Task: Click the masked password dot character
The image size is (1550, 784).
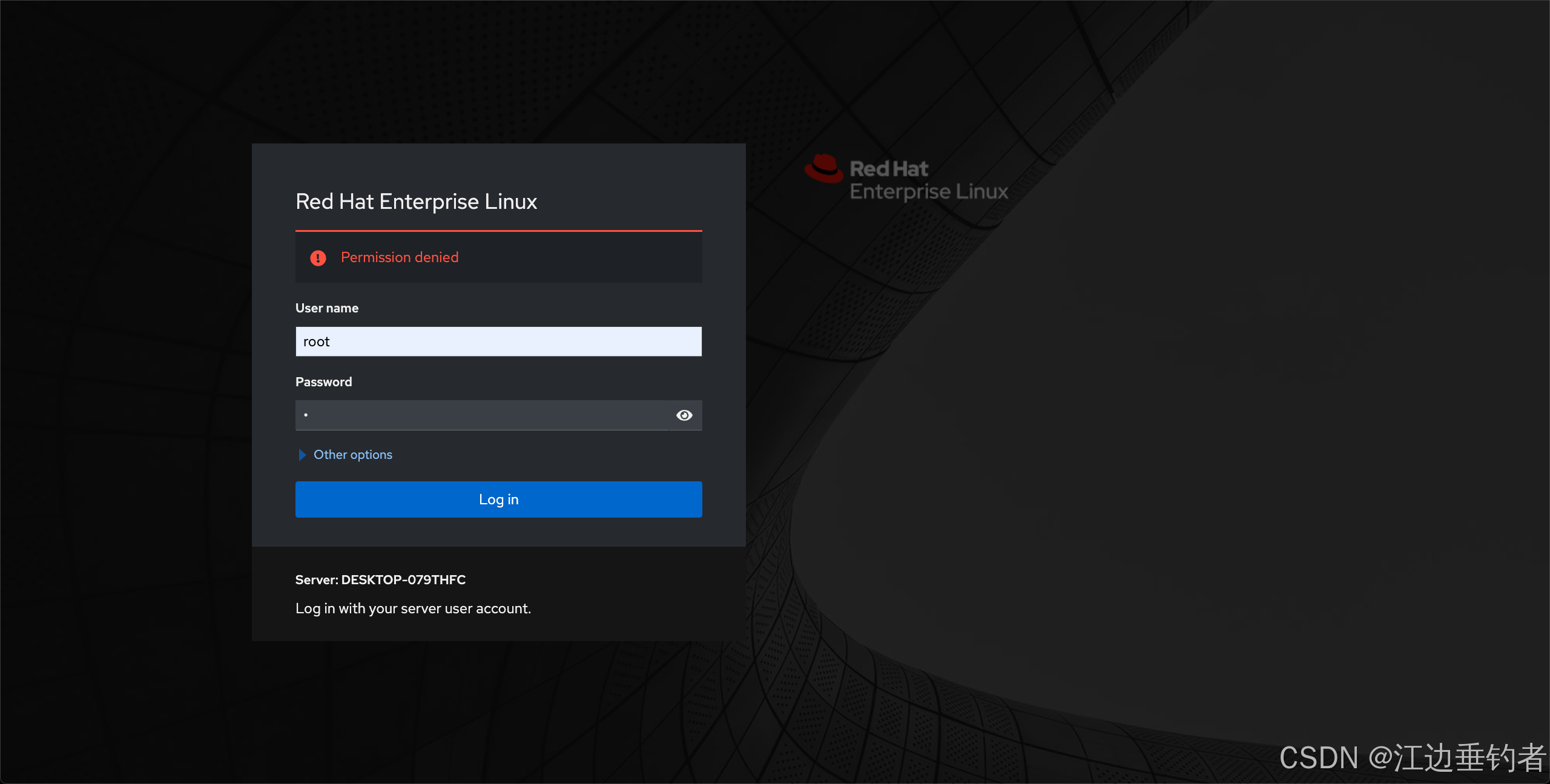Action: pos(306,415)
